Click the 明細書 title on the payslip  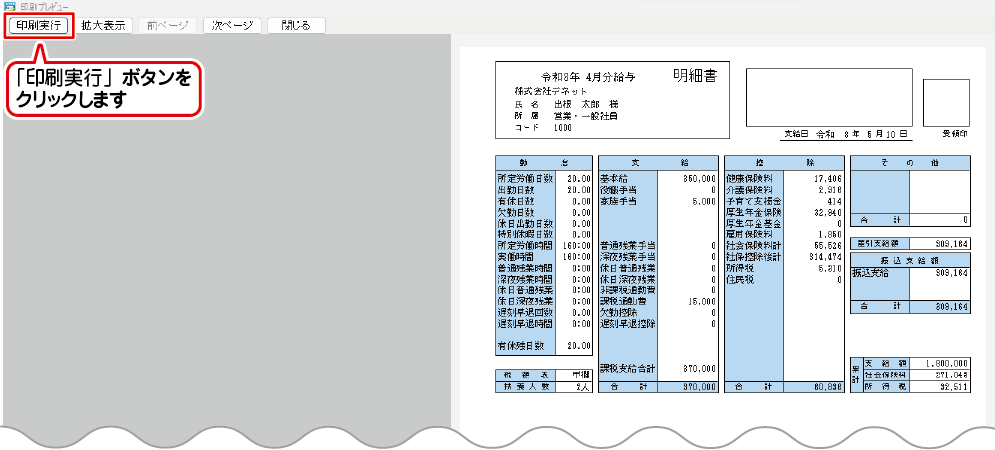click(x=700, y=75)
